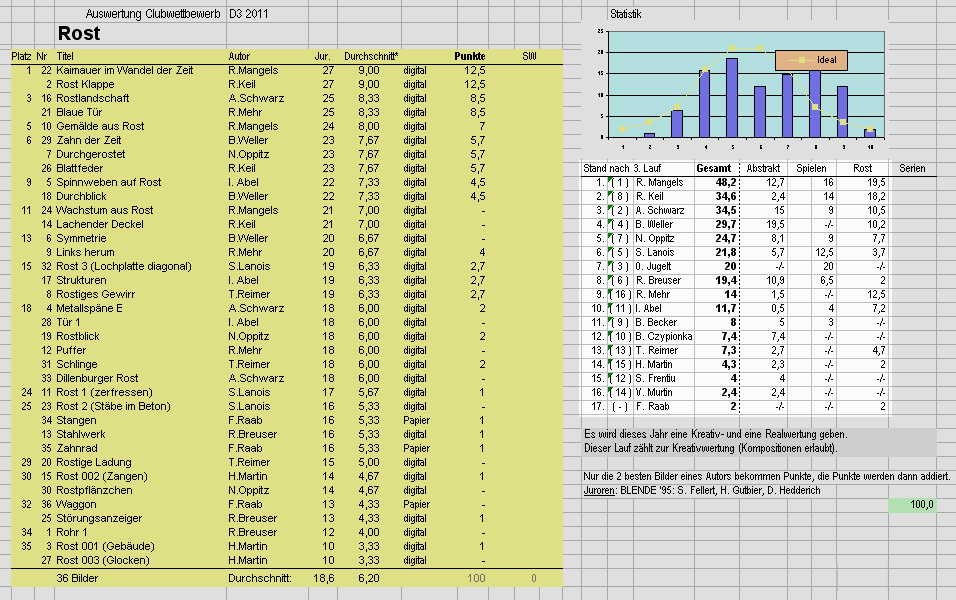Screen dimensions: 956x600
Task: Click the 'Rost 3 (Lochplatte diagonal)' title
Action: point(124,266)
